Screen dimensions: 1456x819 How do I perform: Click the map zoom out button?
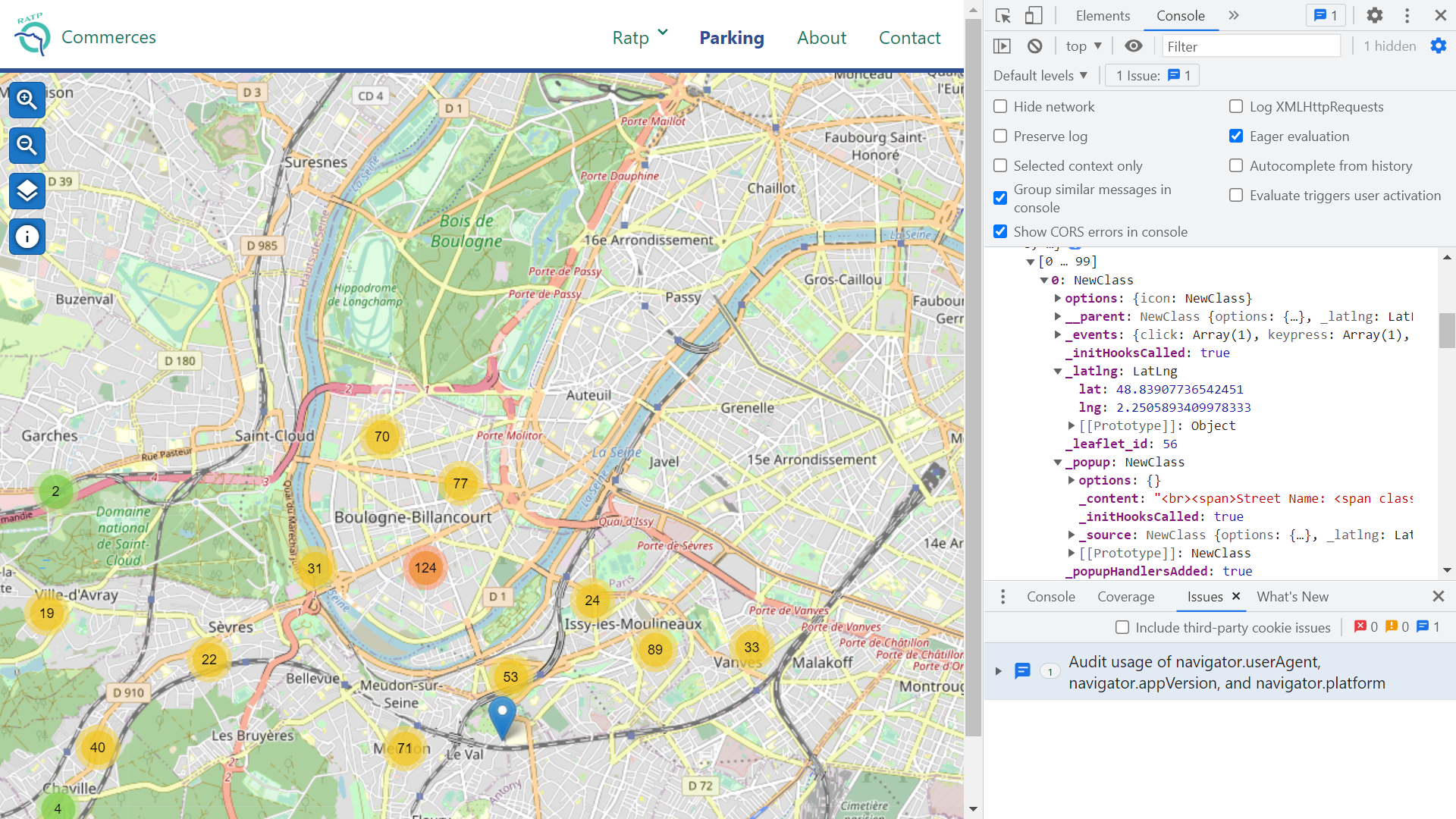point(27,145)
